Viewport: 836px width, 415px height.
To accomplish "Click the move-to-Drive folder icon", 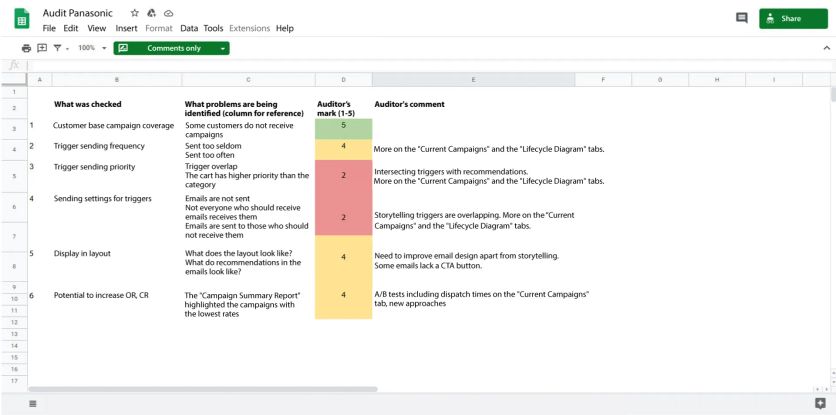I will [x=151, y=13].
